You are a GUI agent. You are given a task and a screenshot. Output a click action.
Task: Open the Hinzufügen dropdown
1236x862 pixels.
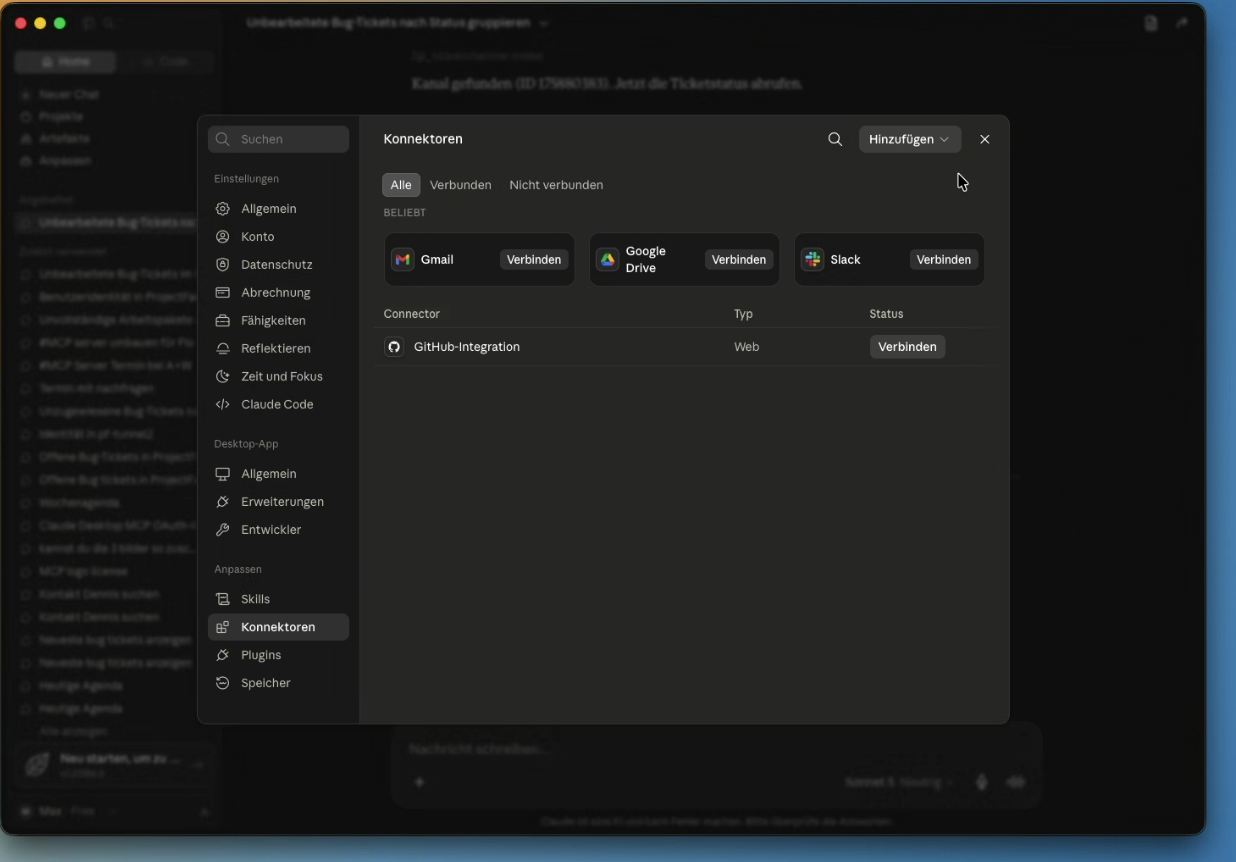pos(909,139)
